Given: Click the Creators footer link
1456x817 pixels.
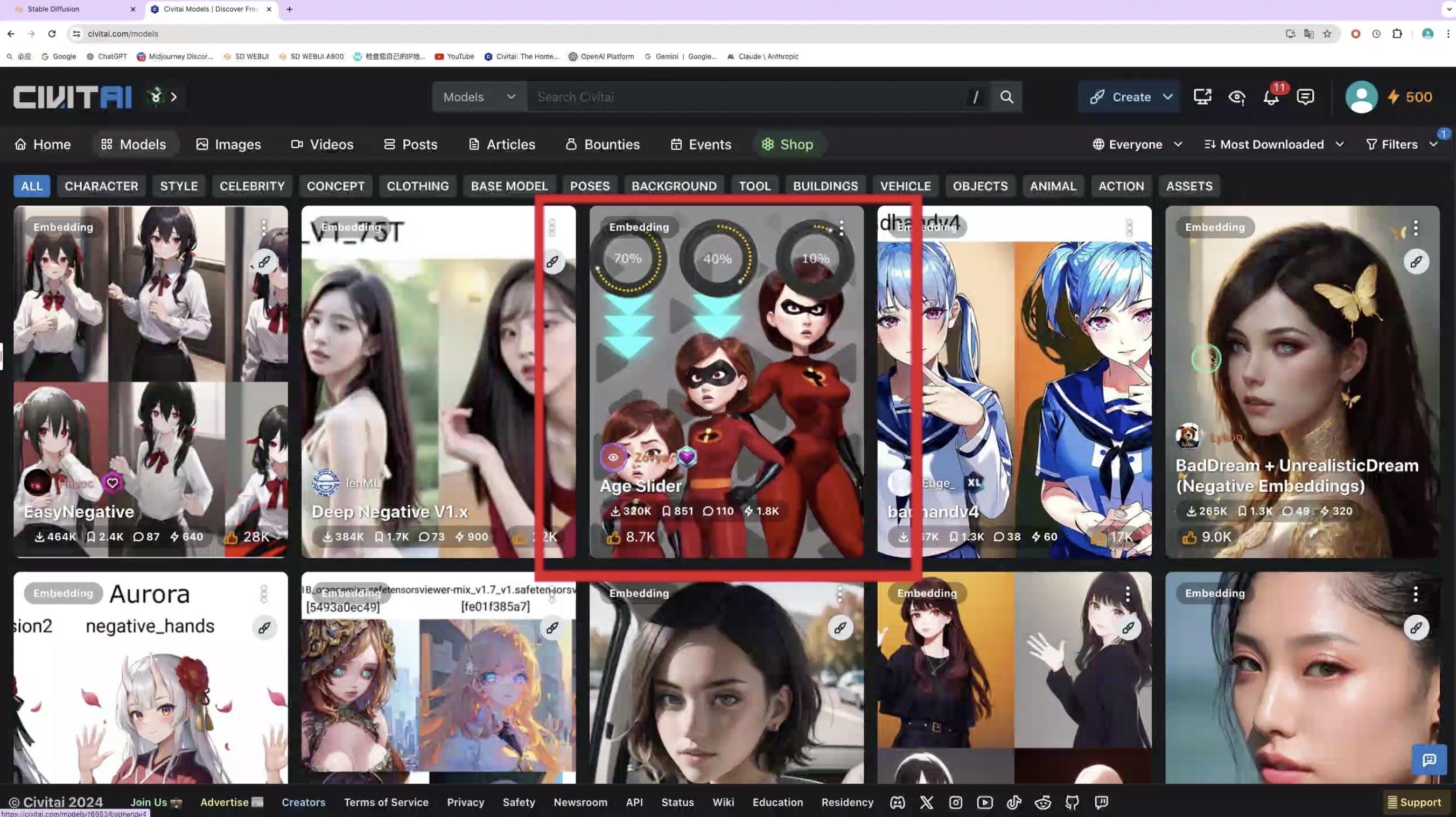Looking at the screenshot, I should pos(304,803).
